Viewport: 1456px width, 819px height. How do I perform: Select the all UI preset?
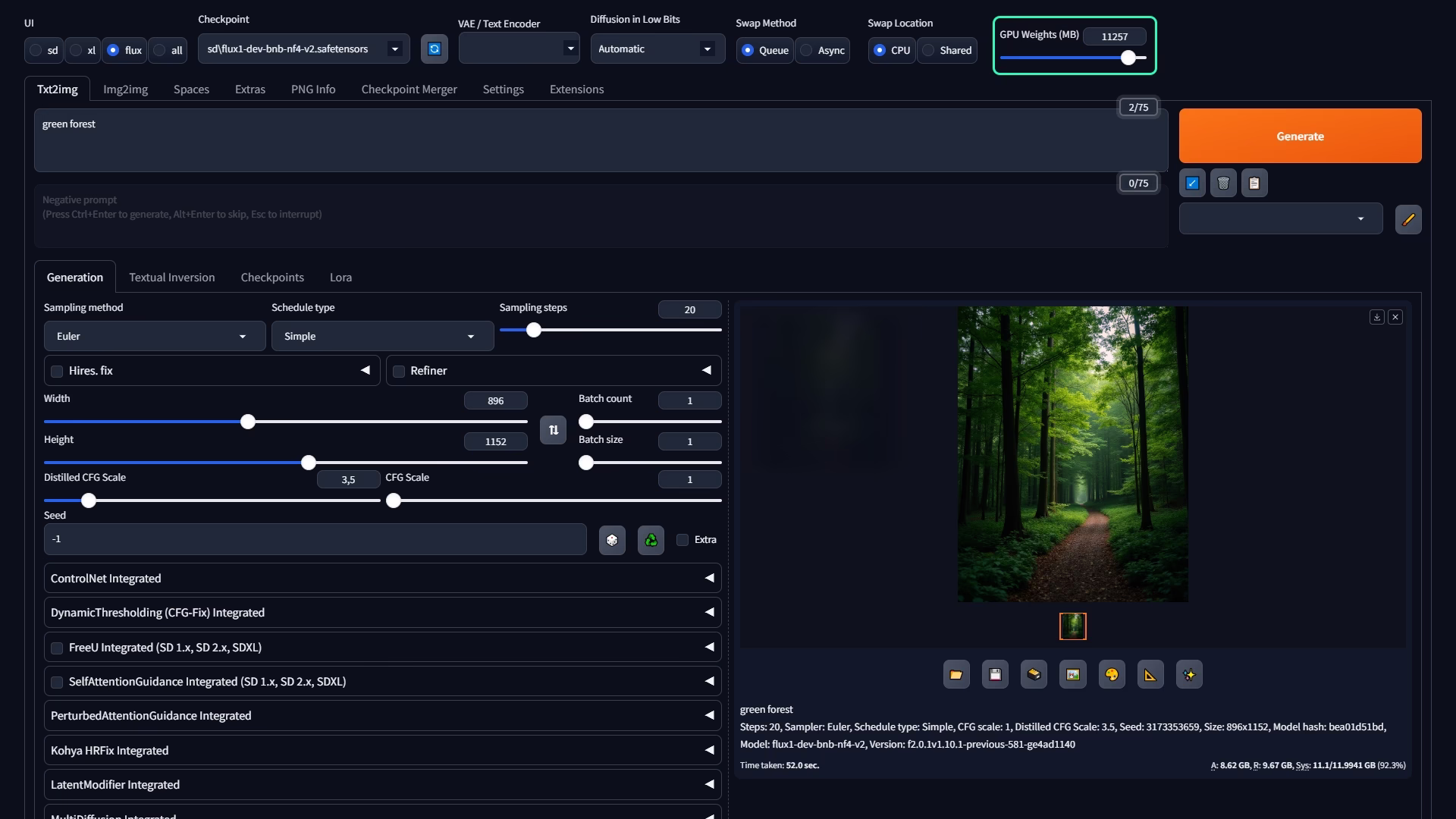click(168, 50)
